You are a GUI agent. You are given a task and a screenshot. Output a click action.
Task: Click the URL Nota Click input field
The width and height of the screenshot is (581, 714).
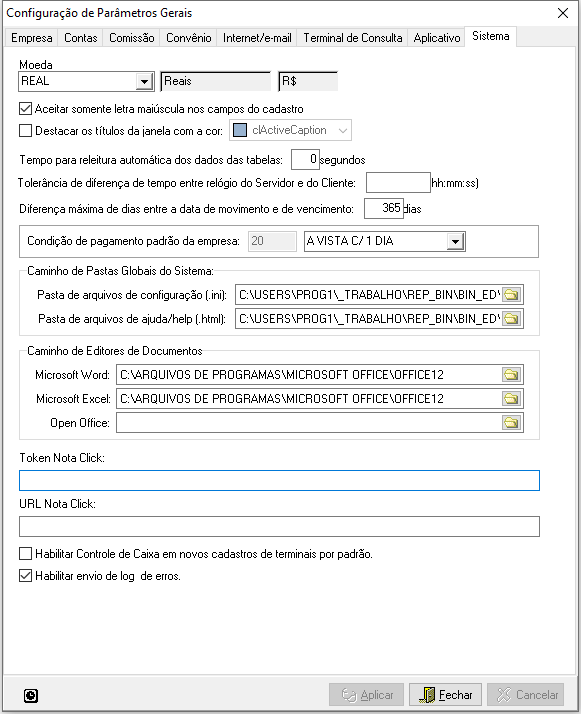(x=279, y=526)
